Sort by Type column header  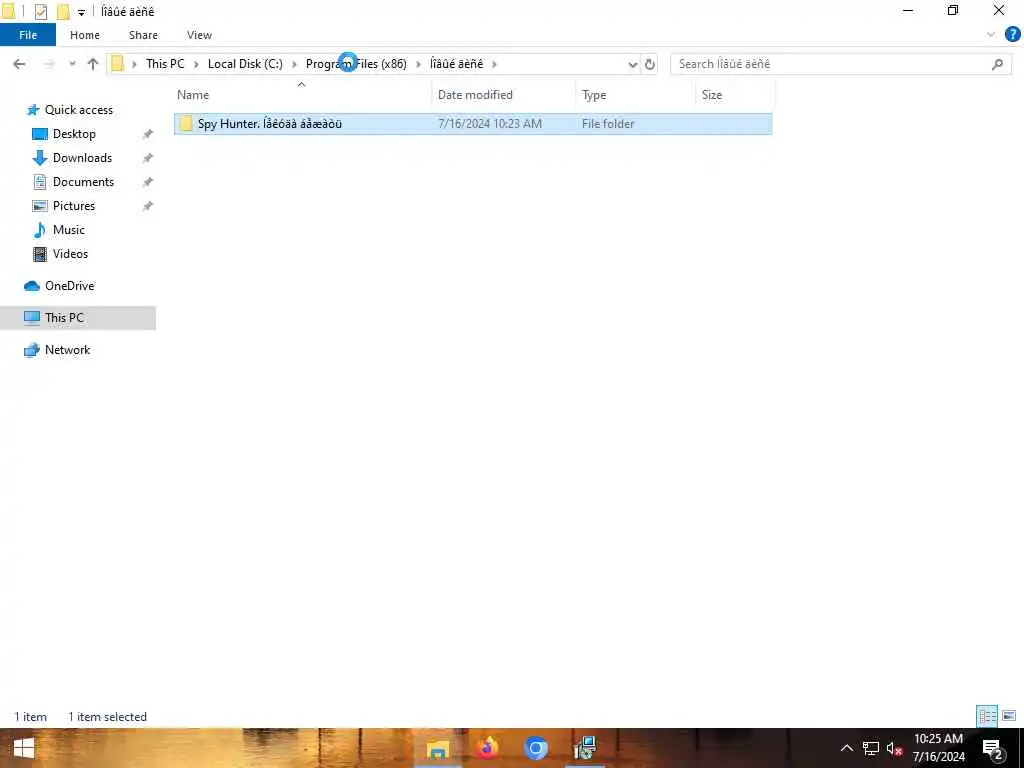point(636,95)
